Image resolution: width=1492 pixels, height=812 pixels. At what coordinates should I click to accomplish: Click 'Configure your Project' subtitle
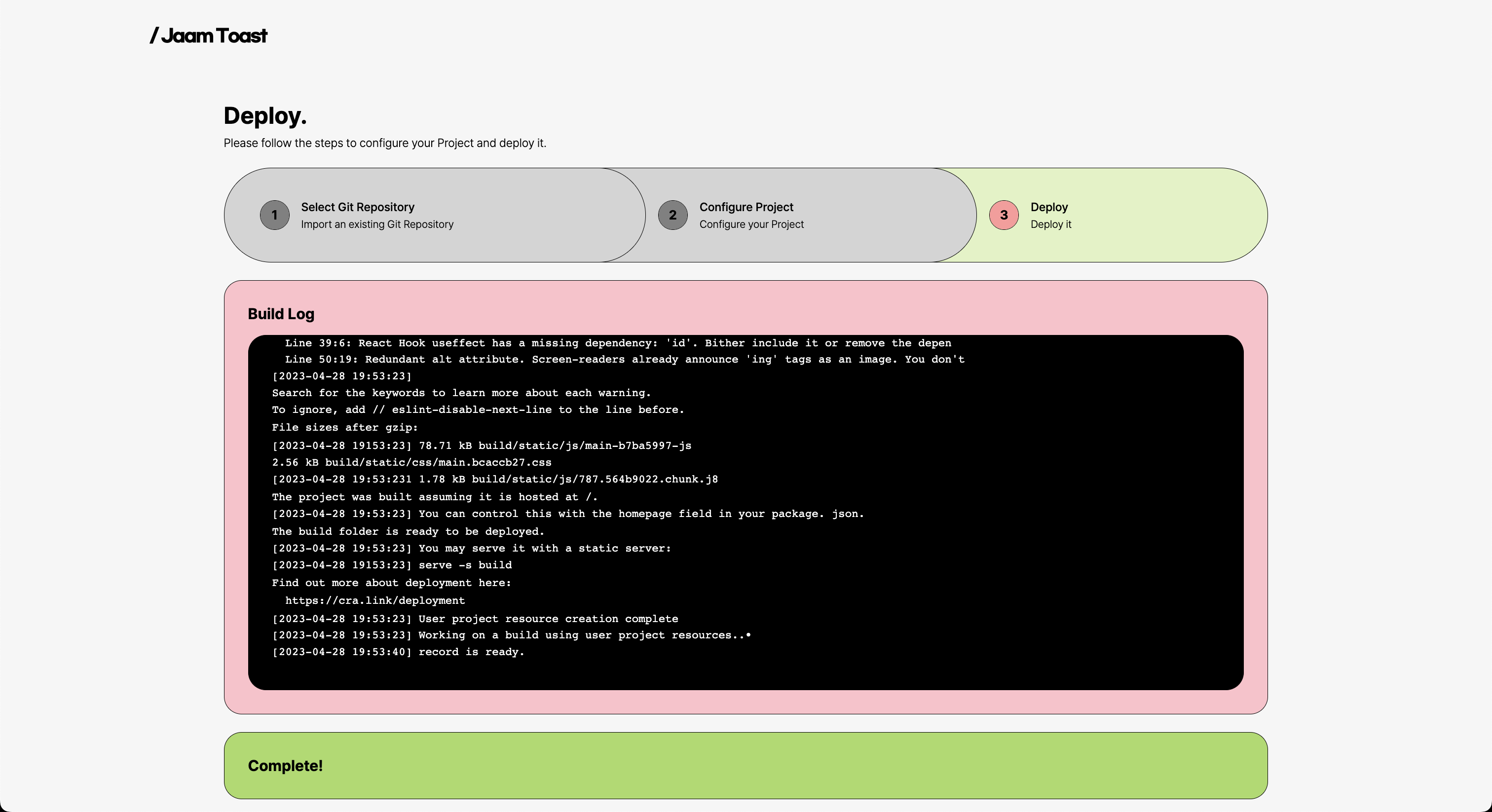click(751, 224)
